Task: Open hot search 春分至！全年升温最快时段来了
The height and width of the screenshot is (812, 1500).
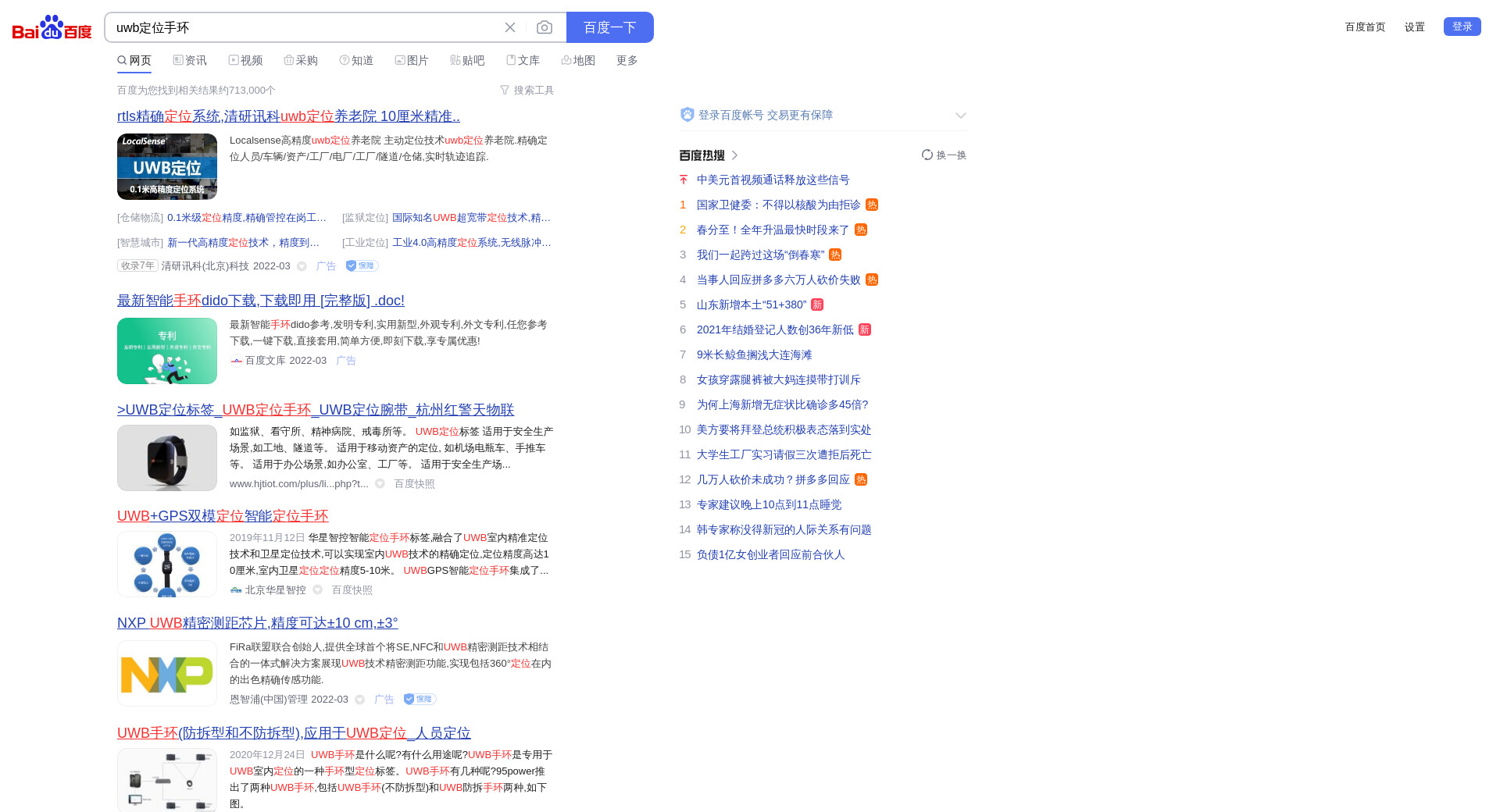Action: coord(773,230)
